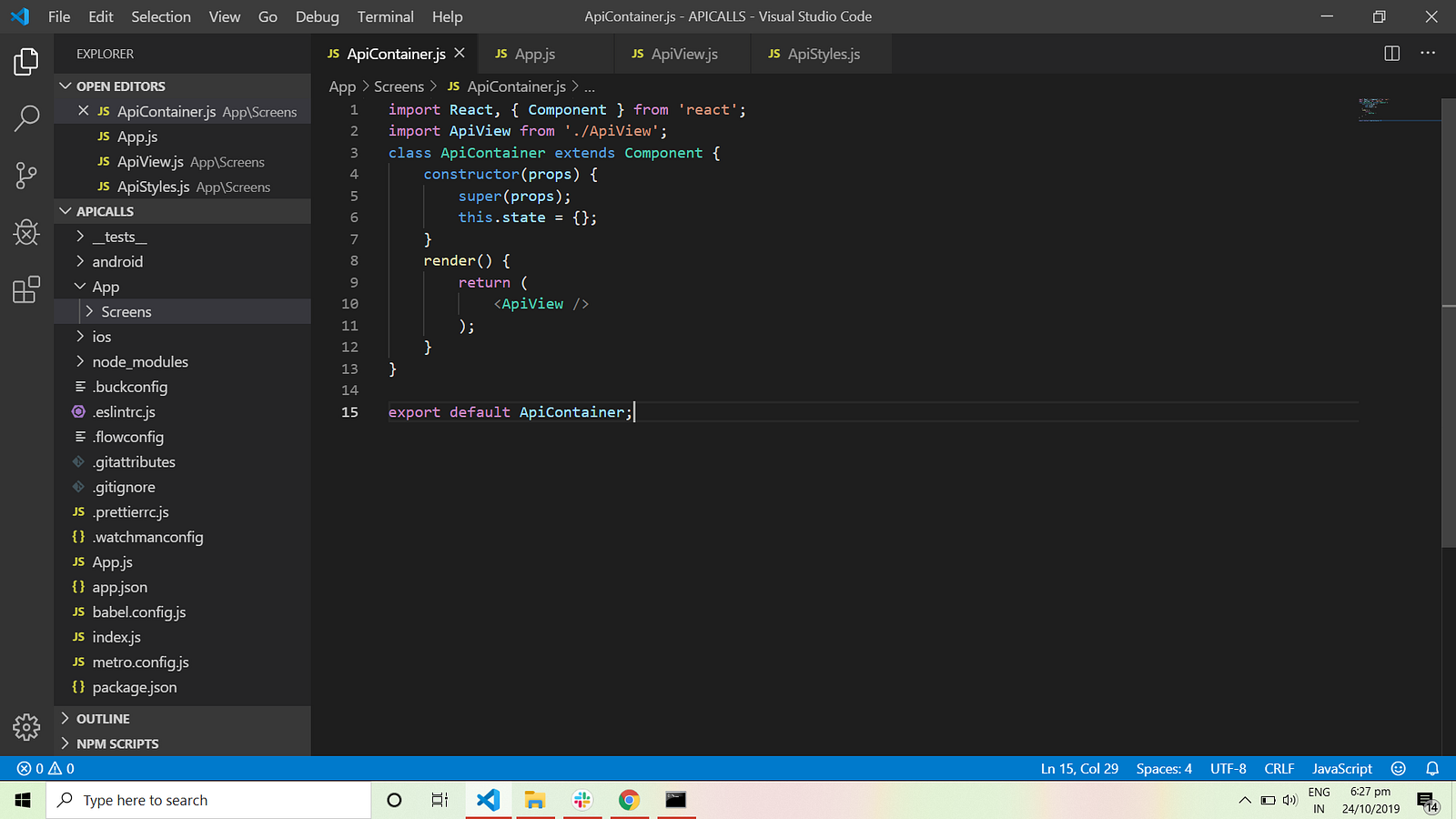Viewport: 1456px width, 819px height.
Task: Open the Terminal menu
Action: 386,16
